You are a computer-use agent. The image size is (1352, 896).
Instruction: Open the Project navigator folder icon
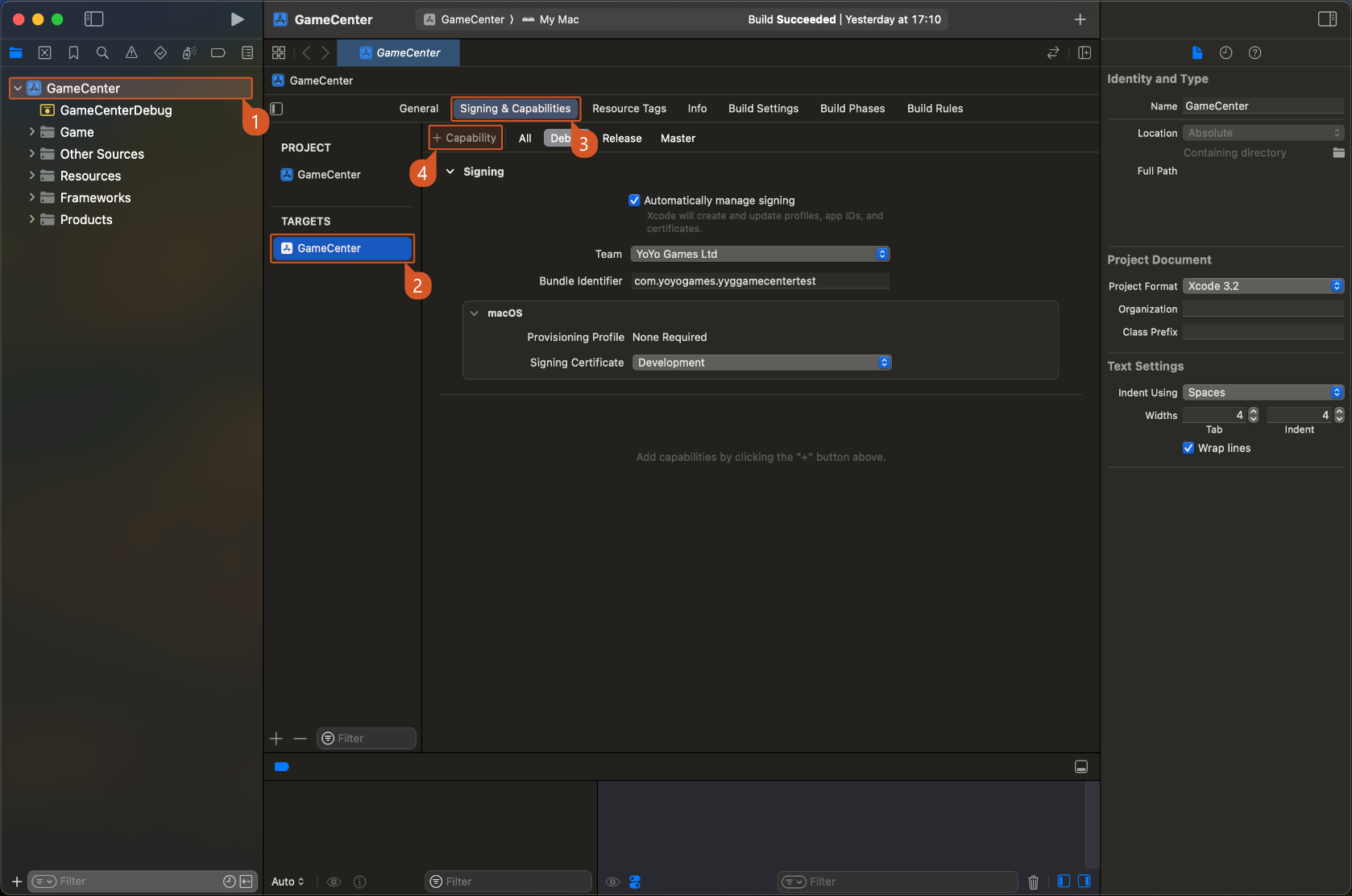click(x=16, y=53)
